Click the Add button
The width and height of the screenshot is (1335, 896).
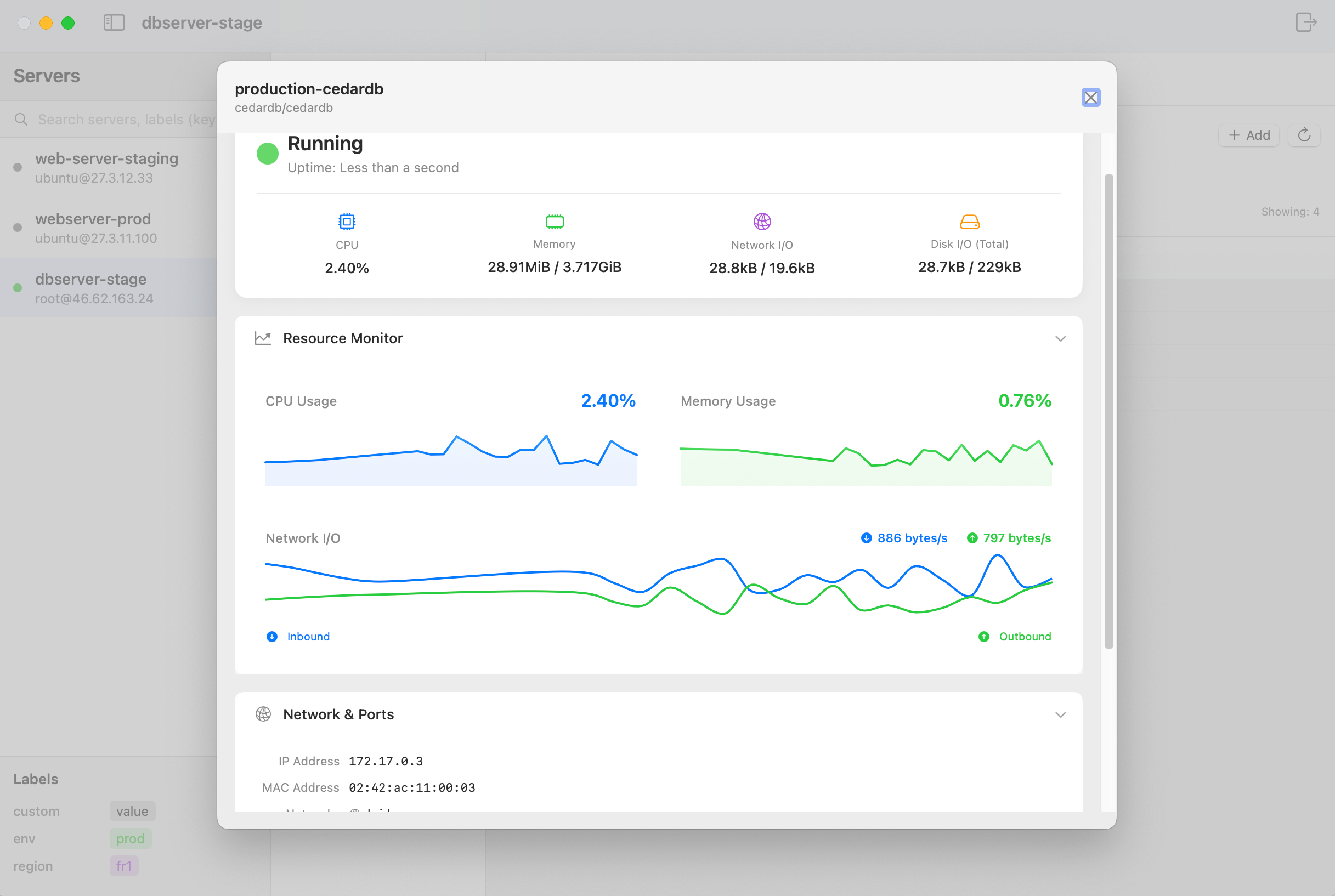[1249, 135]
